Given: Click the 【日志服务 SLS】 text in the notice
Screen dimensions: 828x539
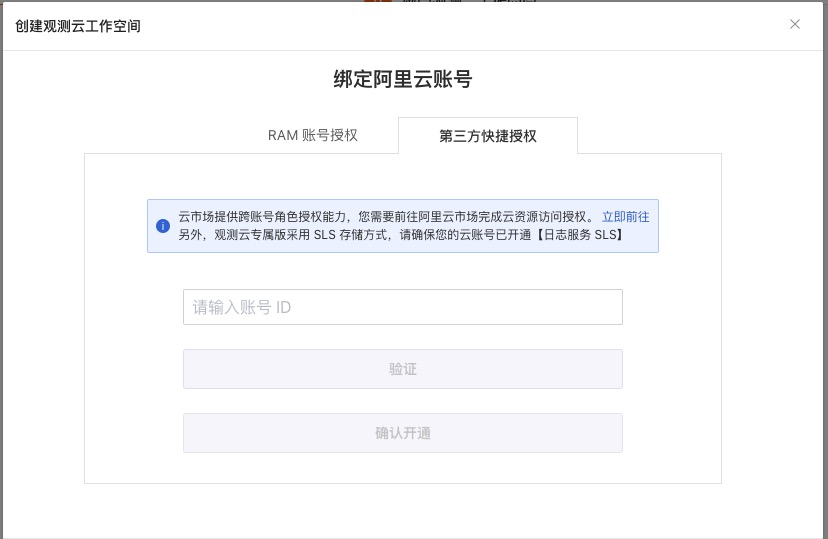Looking at the screenshot, I should pos(580,235).
